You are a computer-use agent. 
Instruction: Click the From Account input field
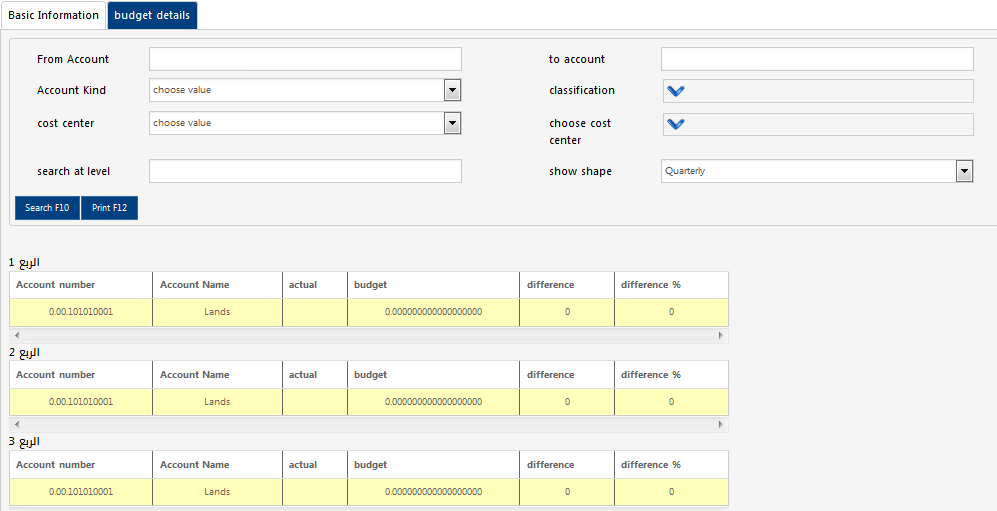pos(305,59)
